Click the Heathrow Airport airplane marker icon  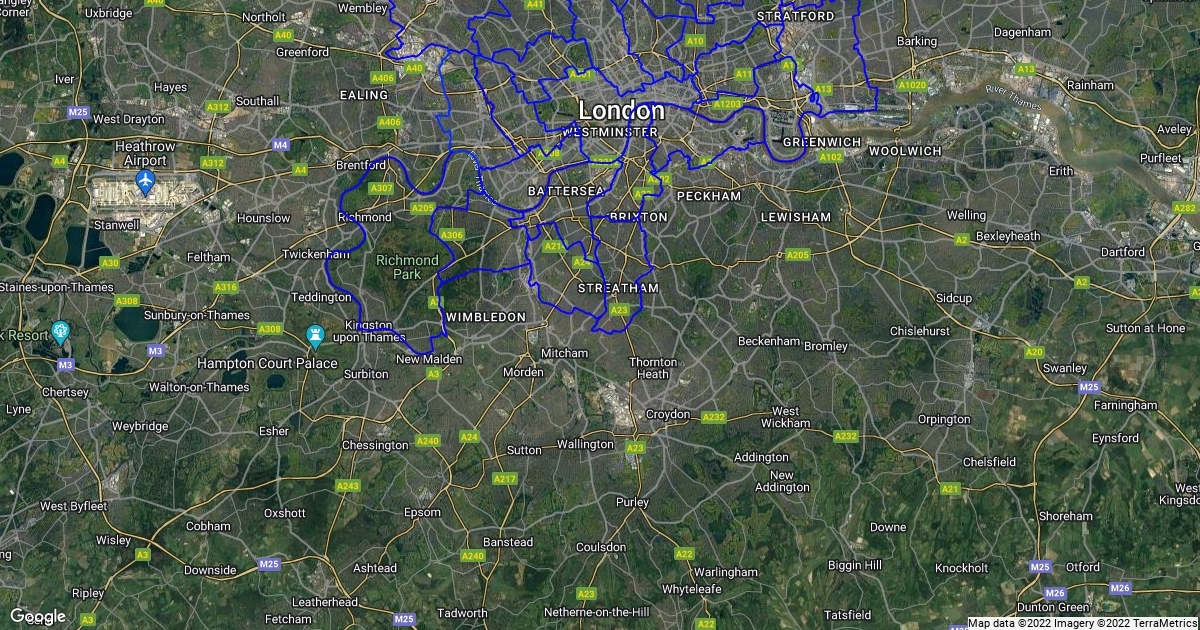tap(145, 182)
